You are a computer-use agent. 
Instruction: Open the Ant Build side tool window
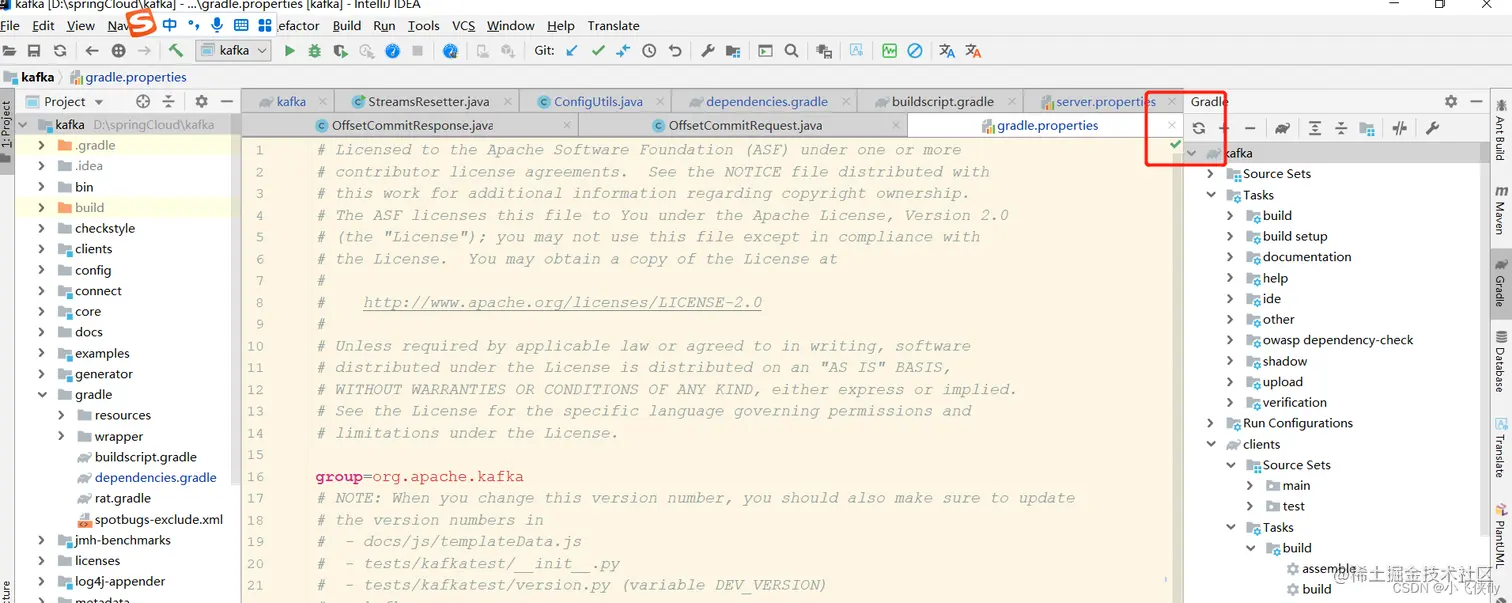[1501, 130]
